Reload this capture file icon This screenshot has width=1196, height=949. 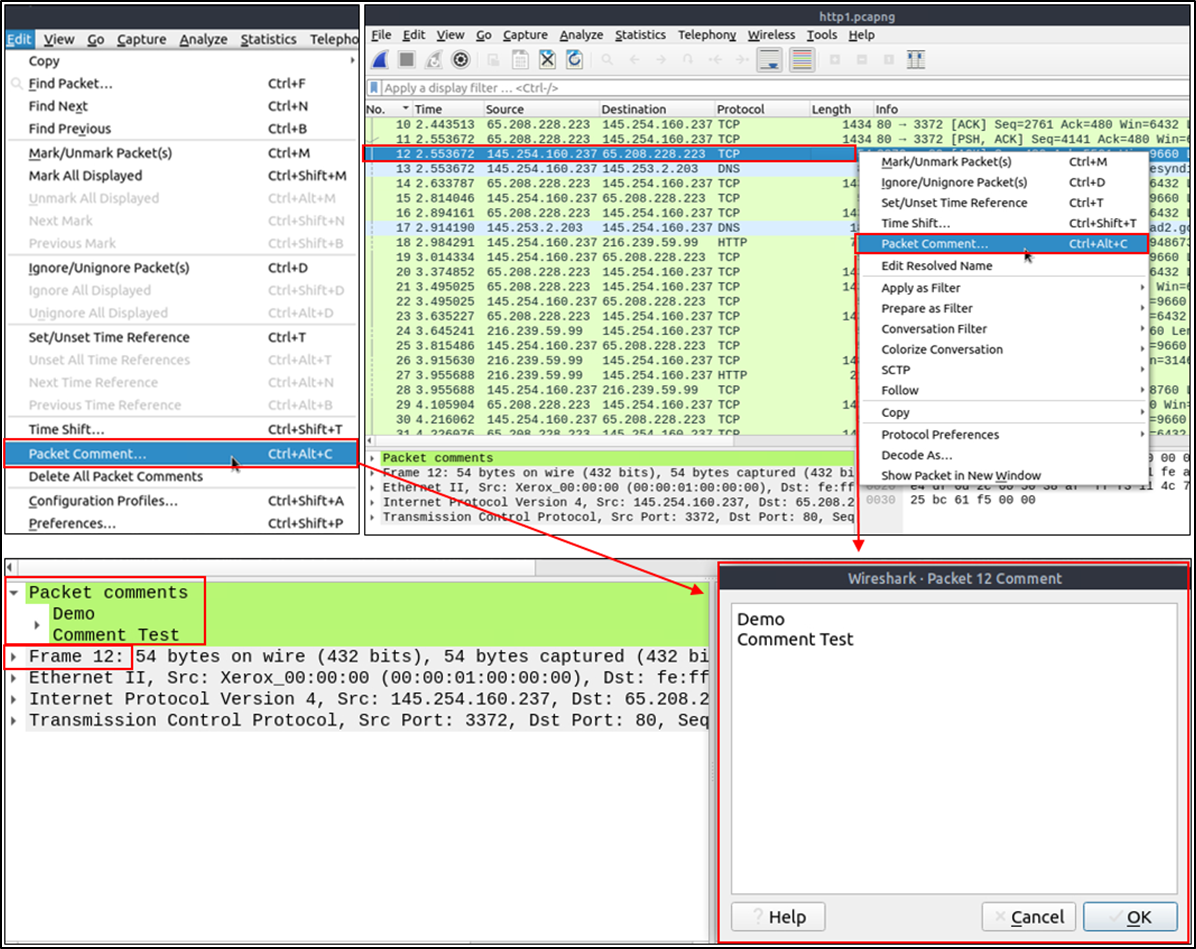click(x=574, y=60)
